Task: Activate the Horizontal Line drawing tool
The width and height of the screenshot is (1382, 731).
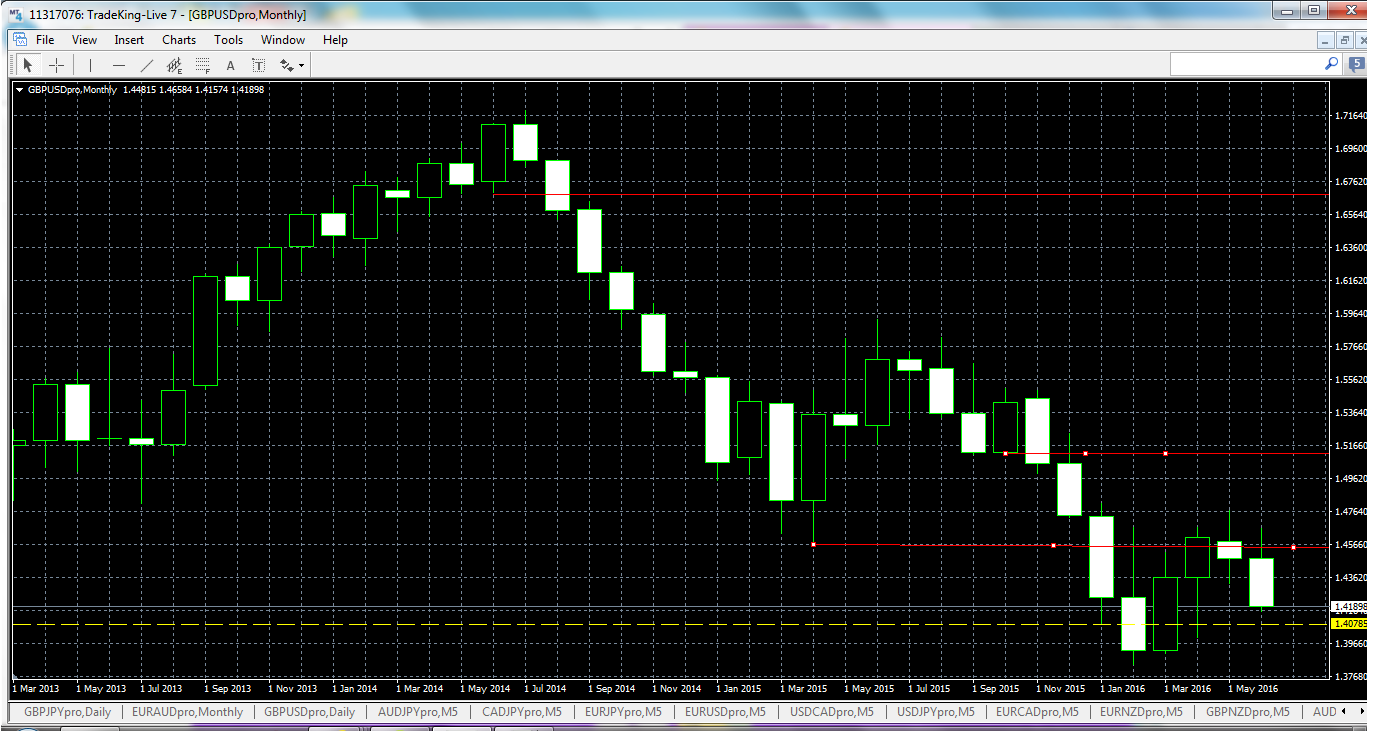Action: (x=118, y=64)
